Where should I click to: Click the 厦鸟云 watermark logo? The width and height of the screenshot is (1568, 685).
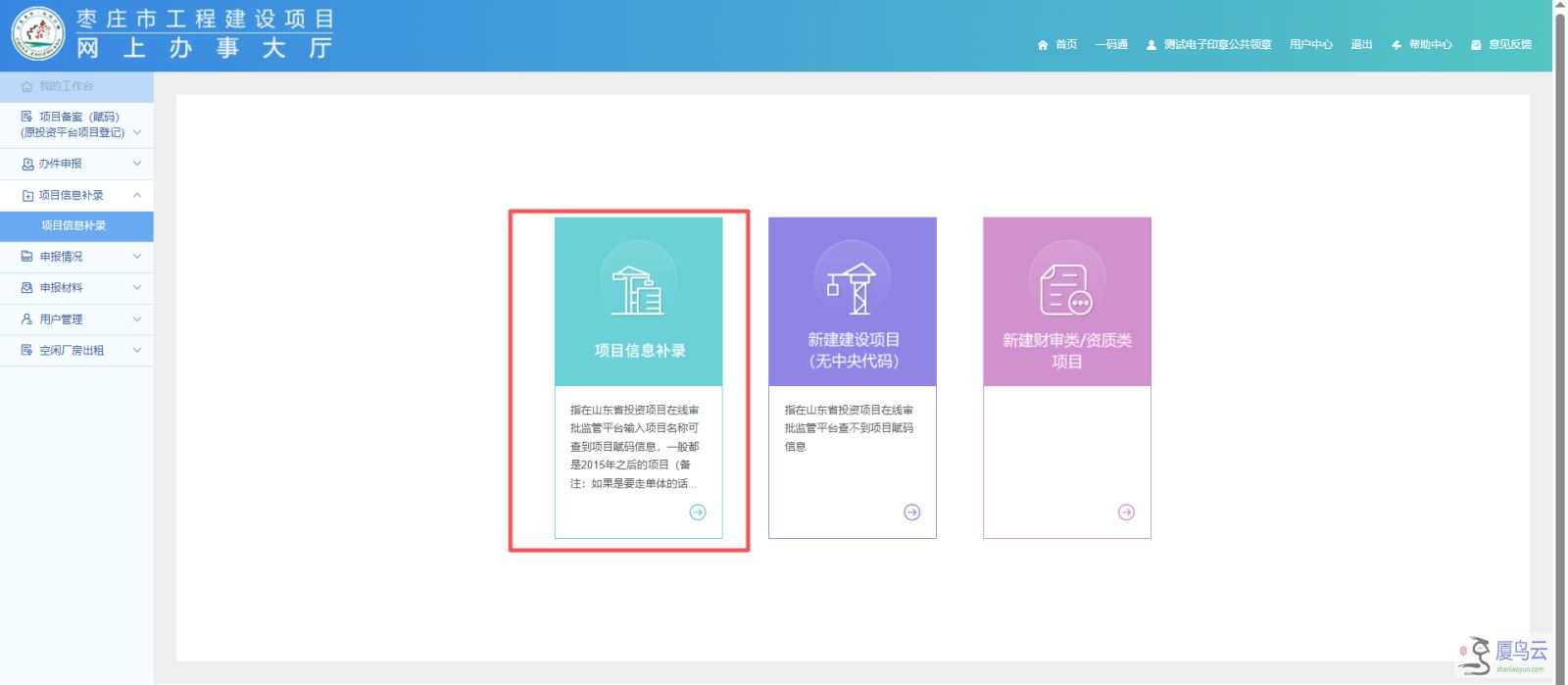coord(1502,655)
